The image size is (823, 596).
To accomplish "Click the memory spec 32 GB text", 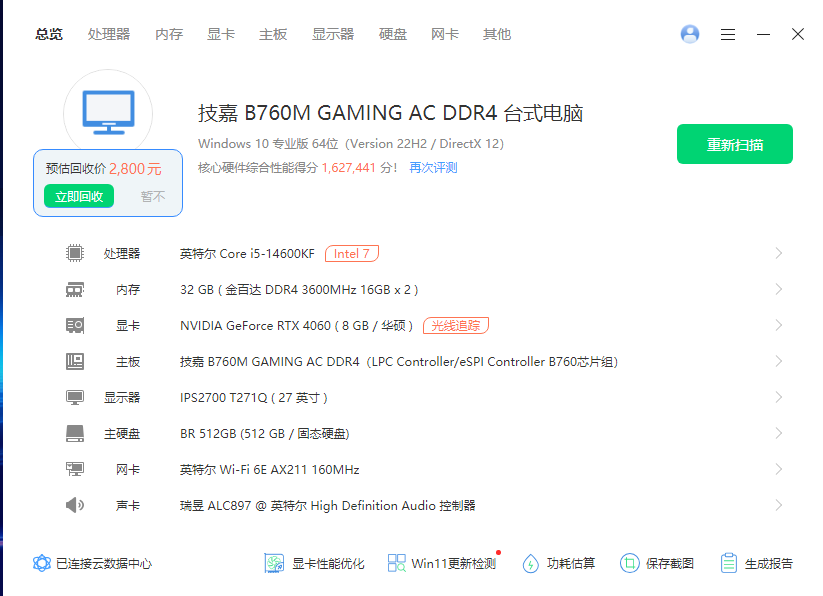I will (x=299, y=290).
